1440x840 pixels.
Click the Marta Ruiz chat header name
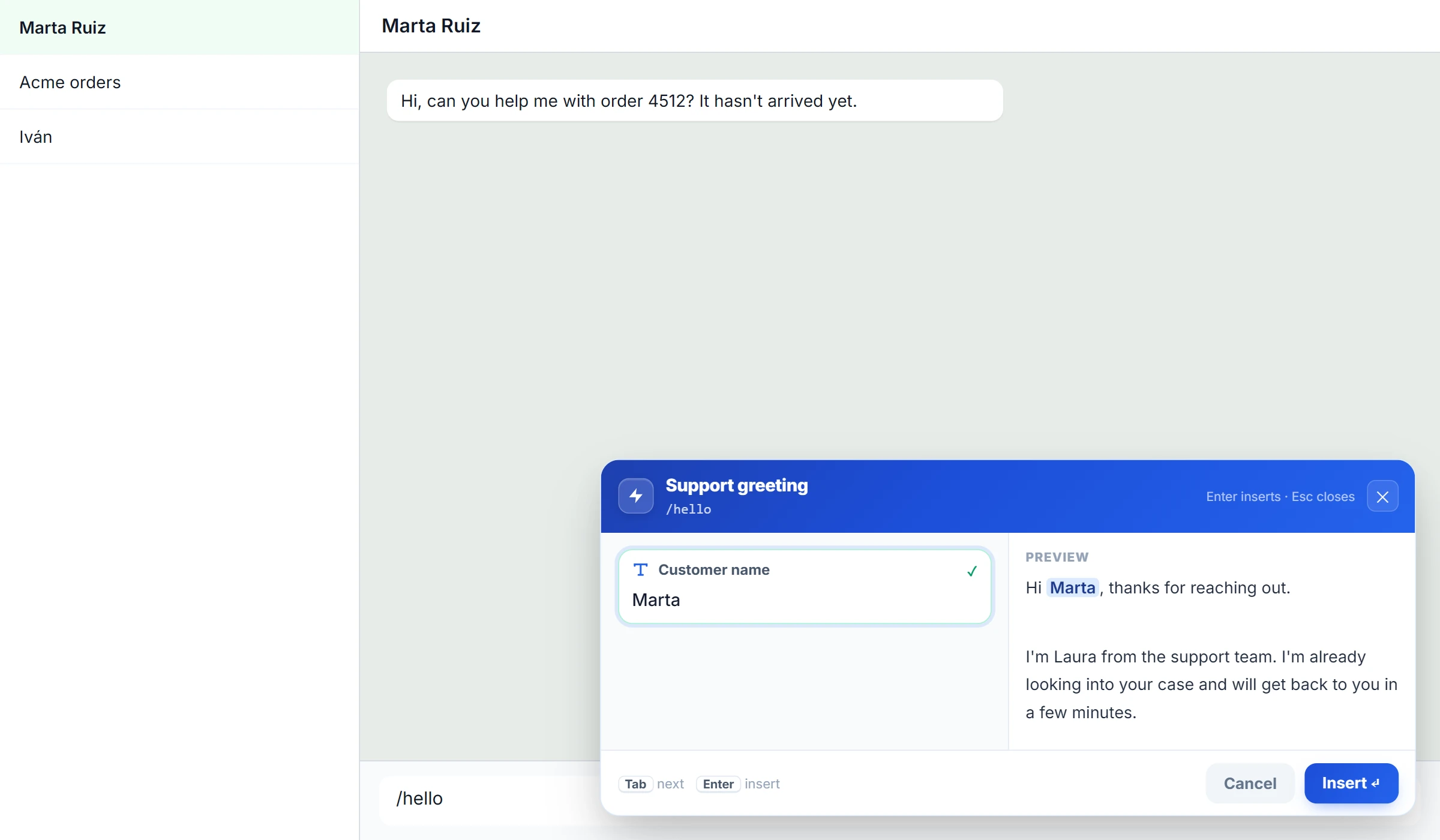tap(431, 26)
